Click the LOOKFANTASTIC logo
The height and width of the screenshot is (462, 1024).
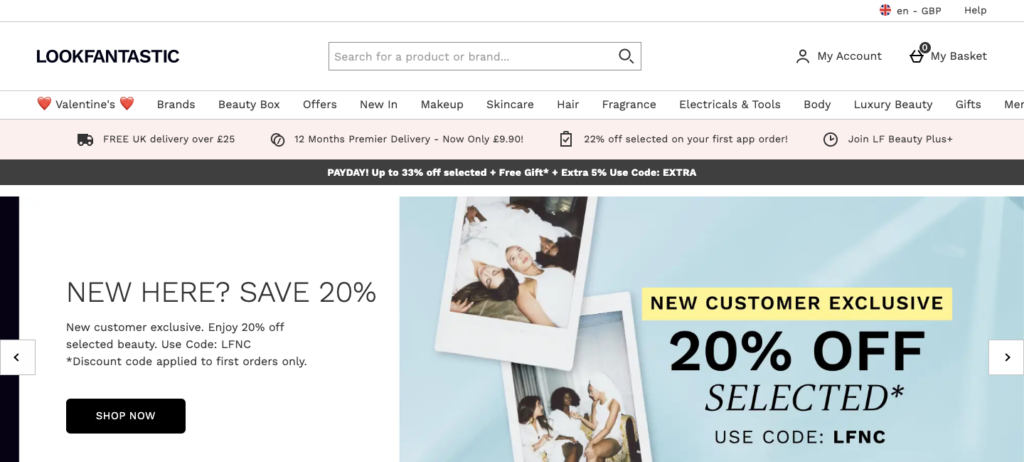pyautogui.click(x=108, y=56)
